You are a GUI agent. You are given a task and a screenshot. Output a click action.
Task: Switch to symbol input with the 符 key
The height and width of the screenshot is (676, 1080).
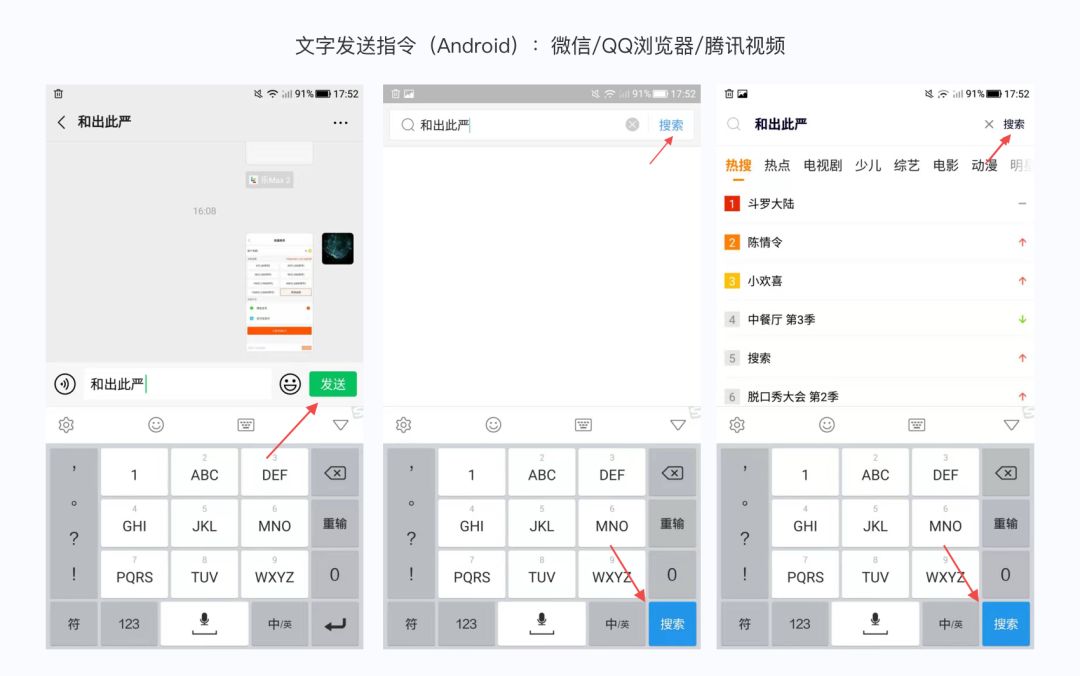[74, 623]
